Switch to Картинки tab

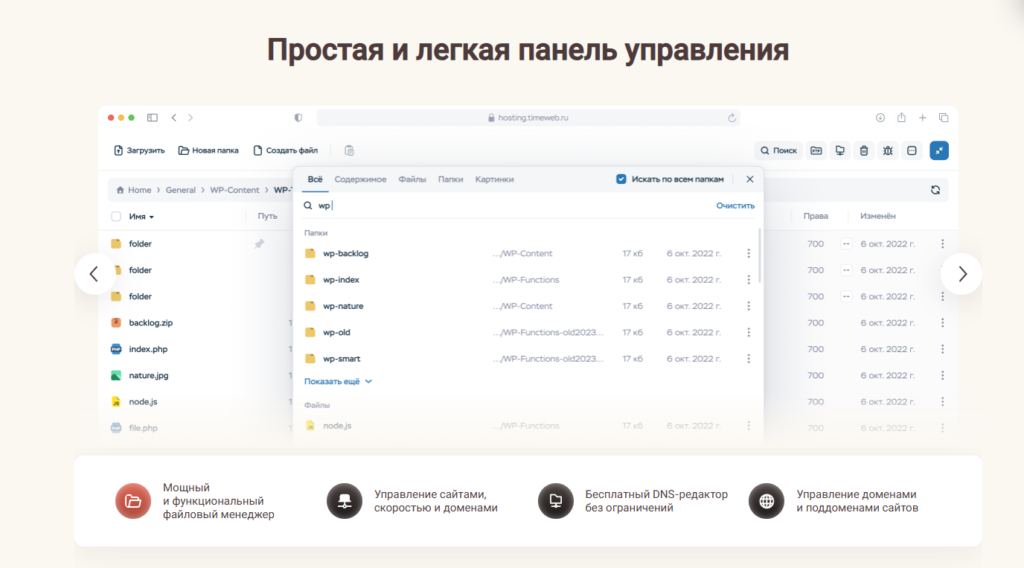[x=494, y=179]
